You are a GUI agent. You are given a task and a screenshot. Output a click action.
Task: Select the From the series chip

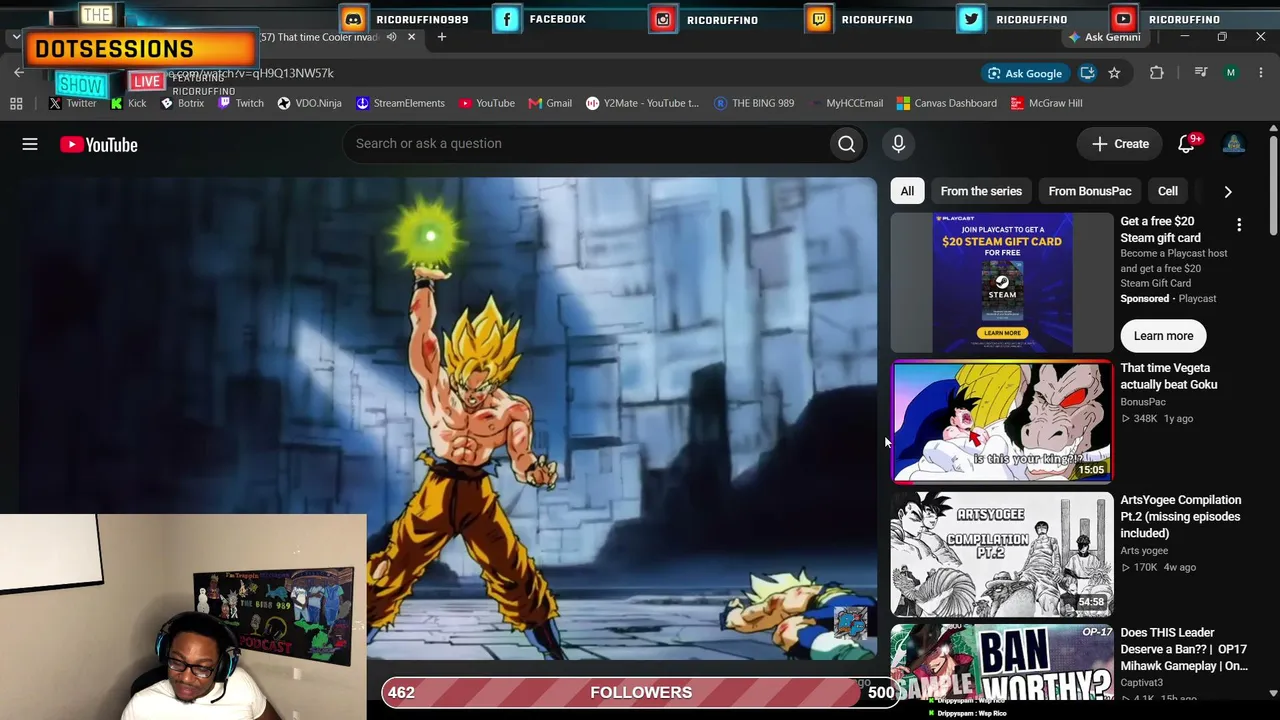click(x=981, y=191)
